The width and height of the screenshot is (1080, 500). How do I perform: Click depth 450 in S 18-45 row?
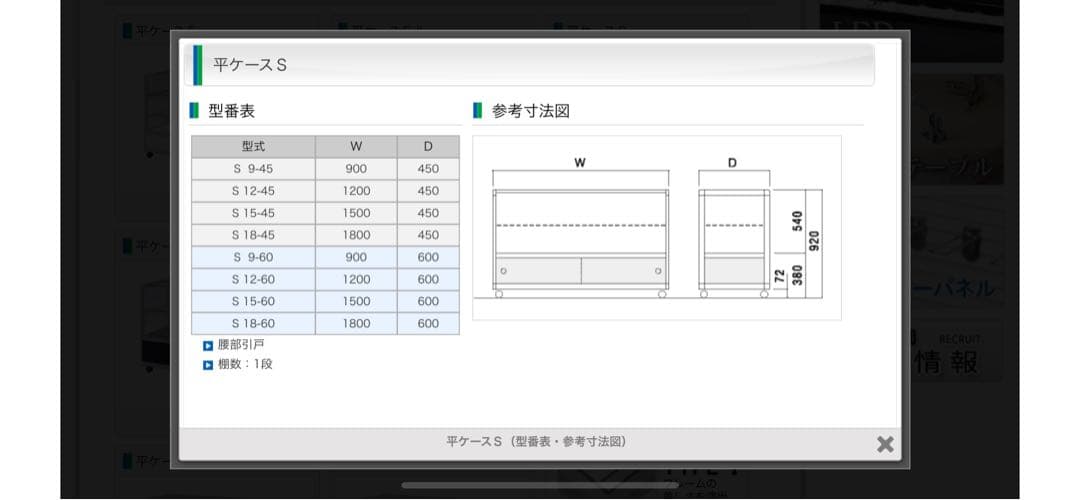(x=428, y=235)
